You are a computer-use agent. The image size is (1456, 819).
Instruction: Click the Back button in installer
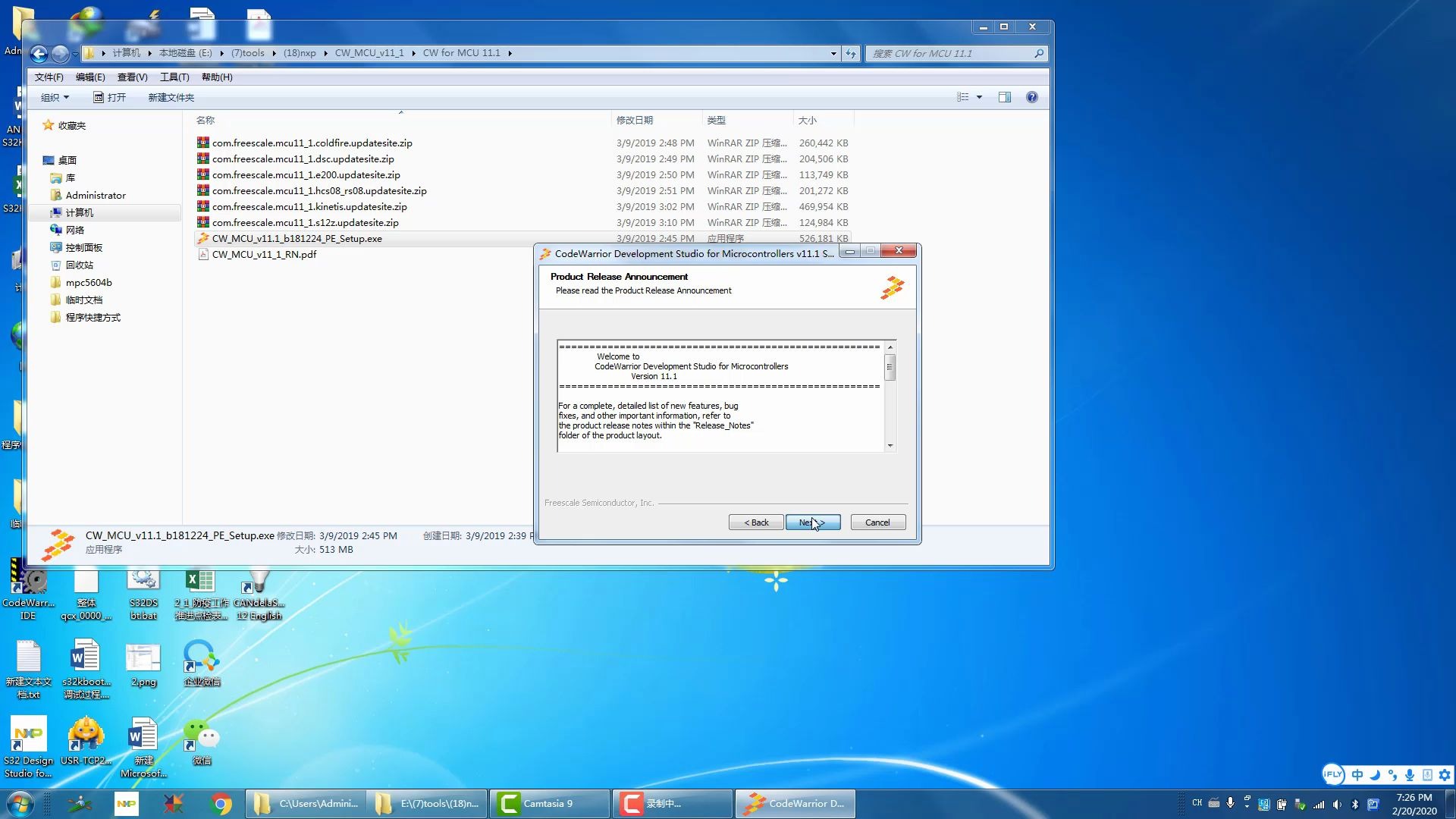756,522
